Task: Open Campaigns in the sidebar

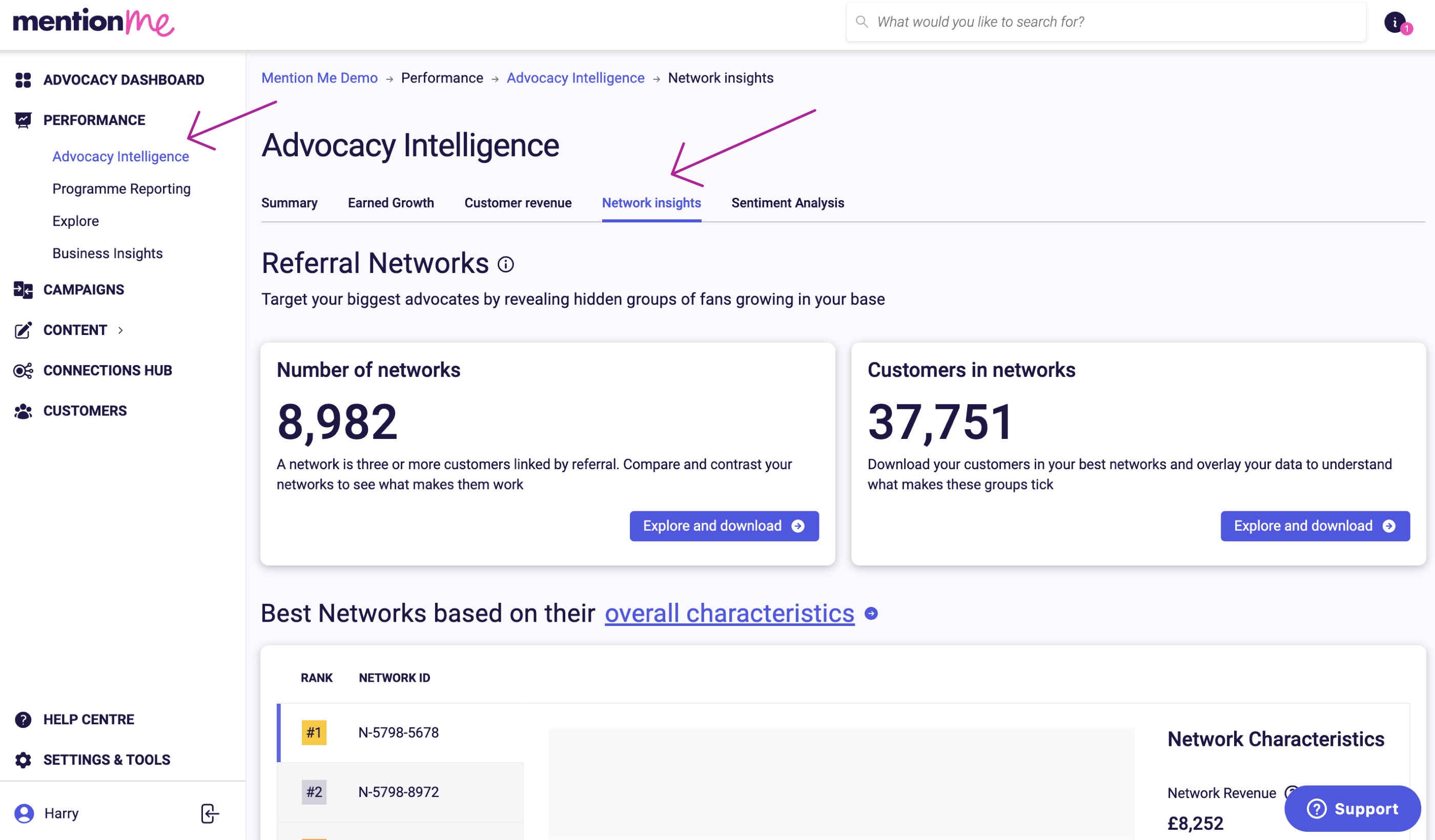Action: tap(84, 290)
